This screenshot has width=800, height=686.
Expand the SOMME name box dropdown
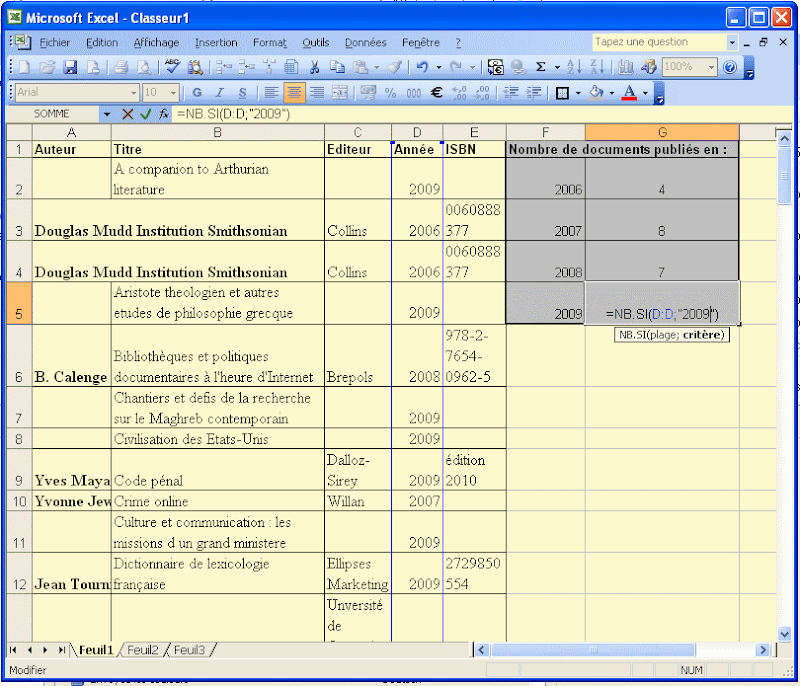[x=107, y=114]
